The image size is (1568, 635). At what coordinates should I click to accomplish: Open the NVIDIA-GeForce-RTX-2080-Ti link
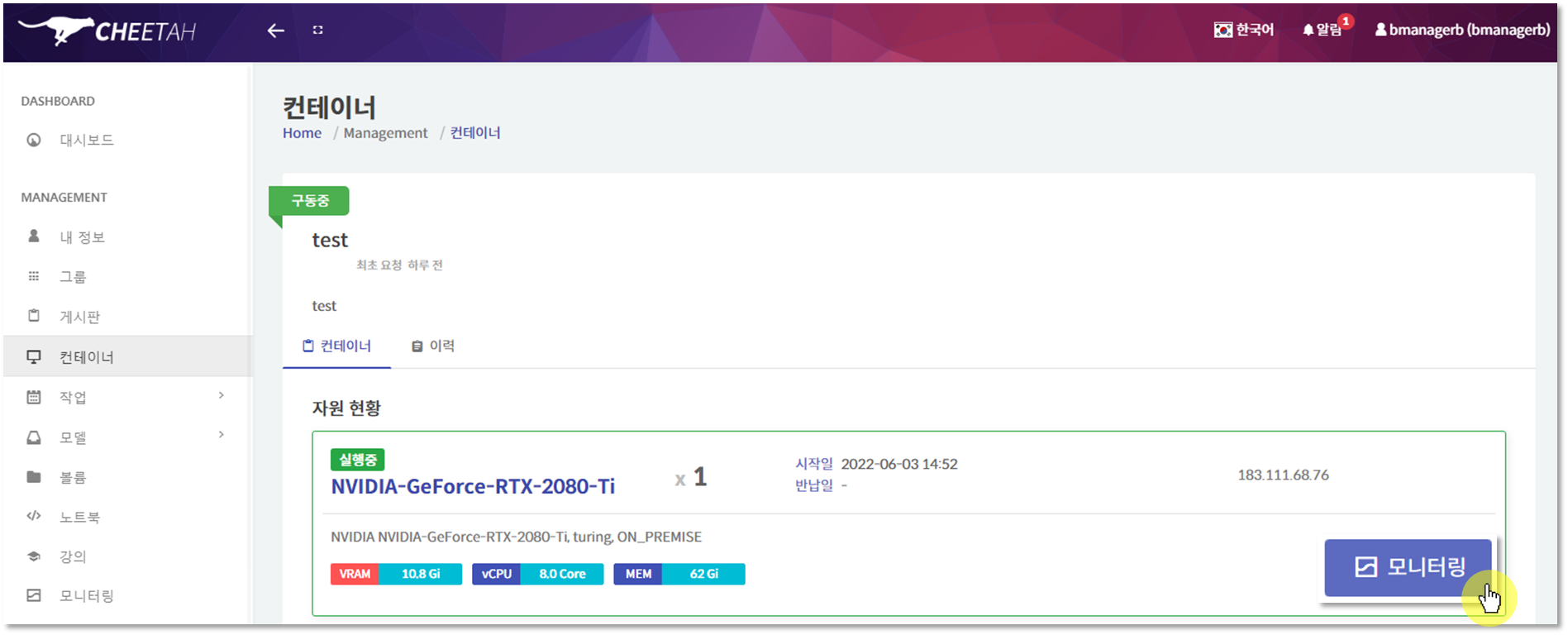pyautogui.click(x=473, y=486)
